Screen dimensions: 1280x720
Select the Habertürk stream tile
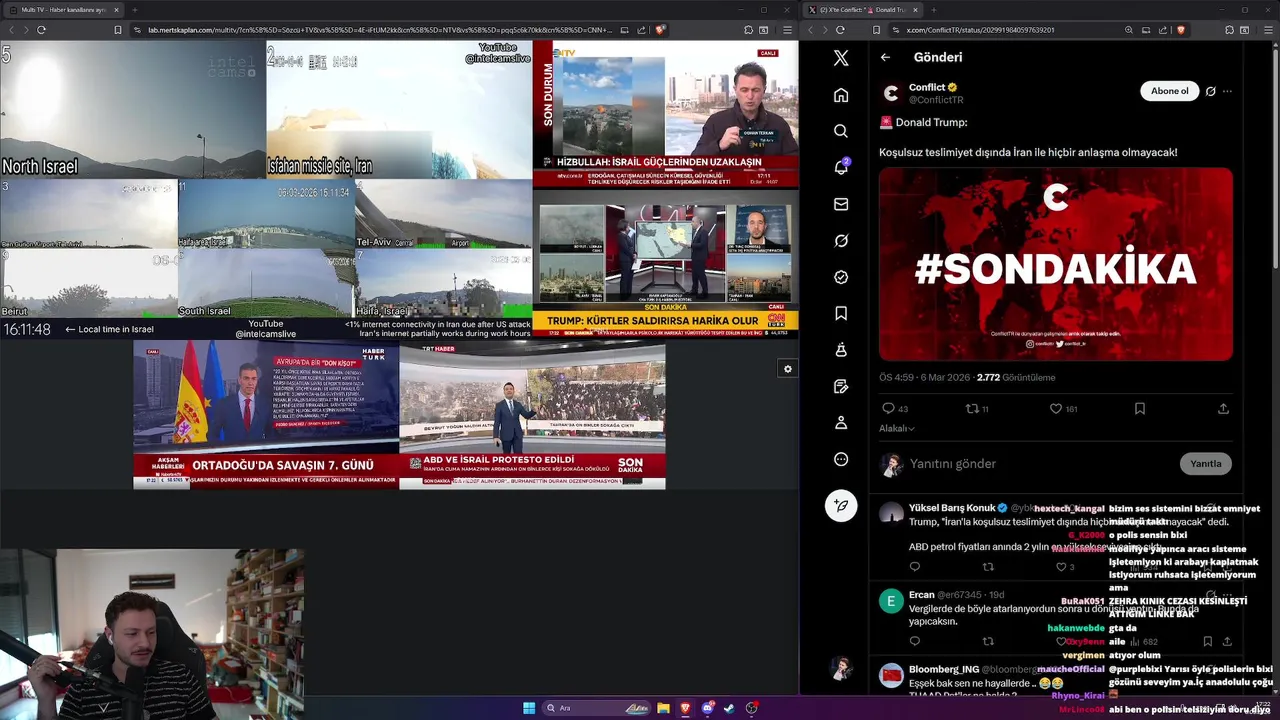pos(266,415)
